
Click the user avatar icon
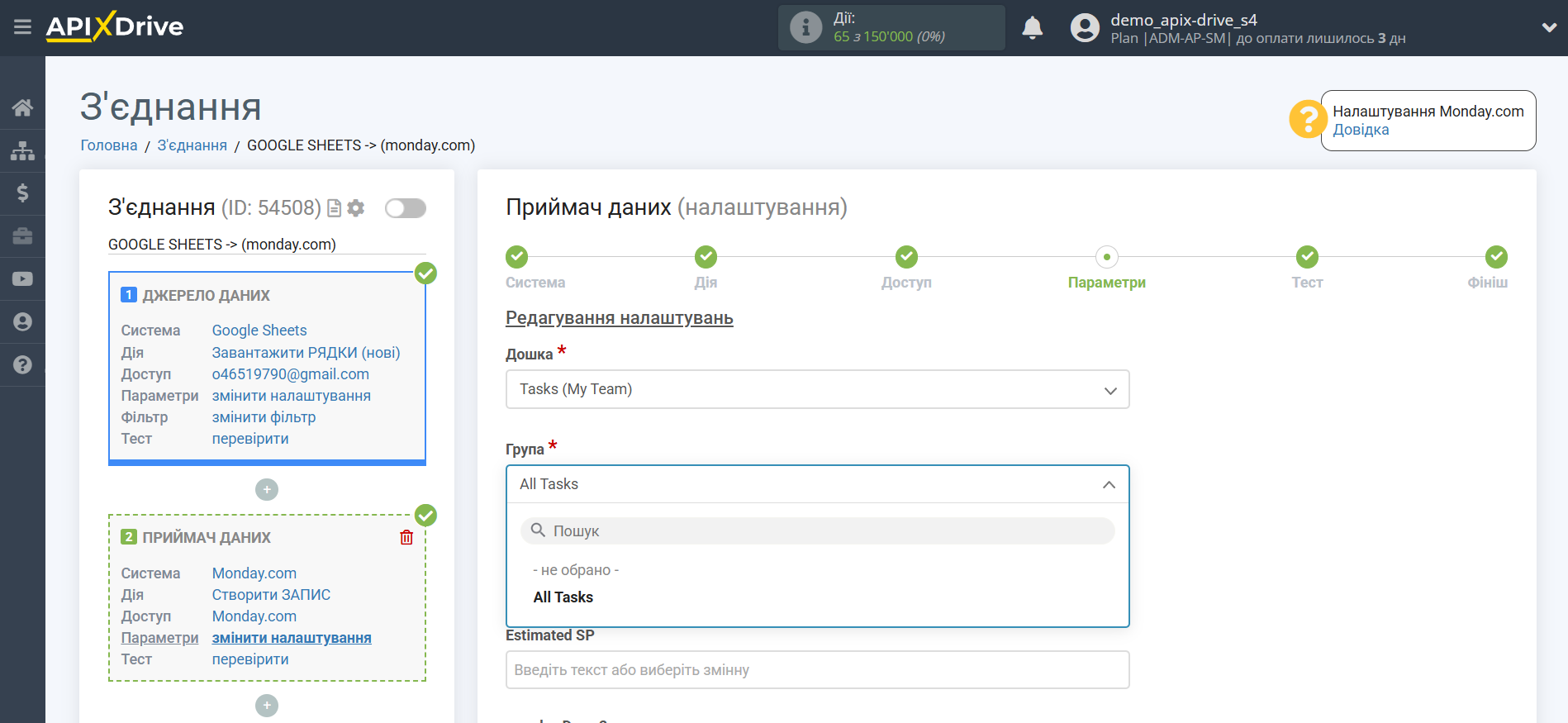[1085, 28]
